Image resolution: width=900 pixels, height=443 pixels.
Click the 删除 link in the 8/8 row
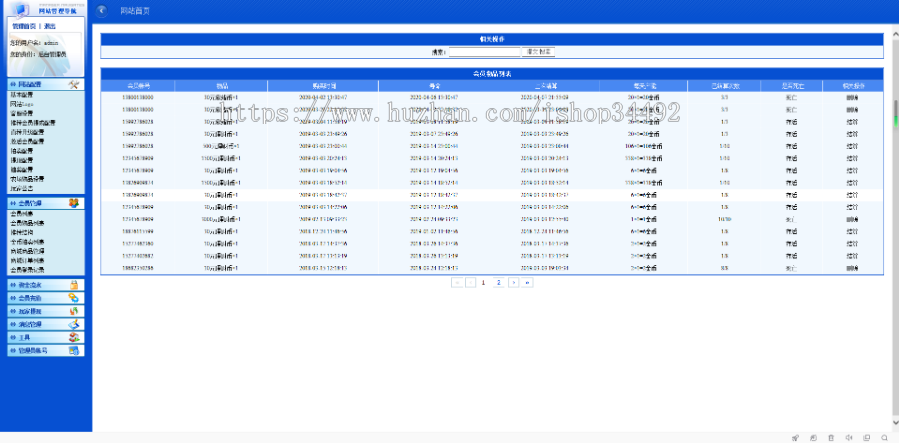(853, 268)
